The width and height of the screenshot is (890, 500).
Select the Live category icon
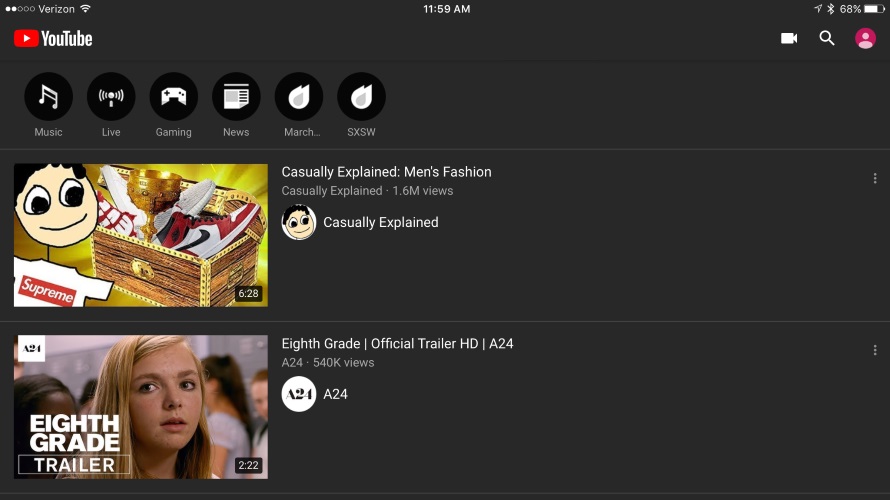(x=111, y=96)
